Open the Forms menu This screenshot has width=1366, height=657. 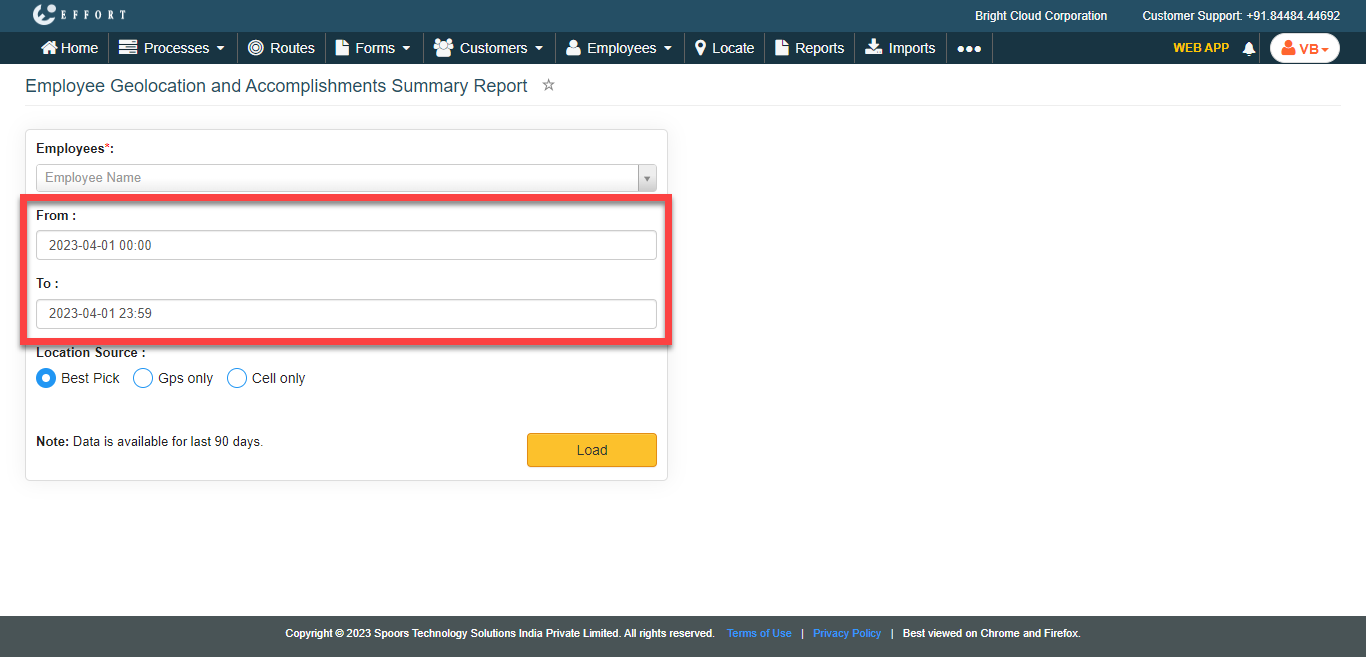click(x=373, y=48)
